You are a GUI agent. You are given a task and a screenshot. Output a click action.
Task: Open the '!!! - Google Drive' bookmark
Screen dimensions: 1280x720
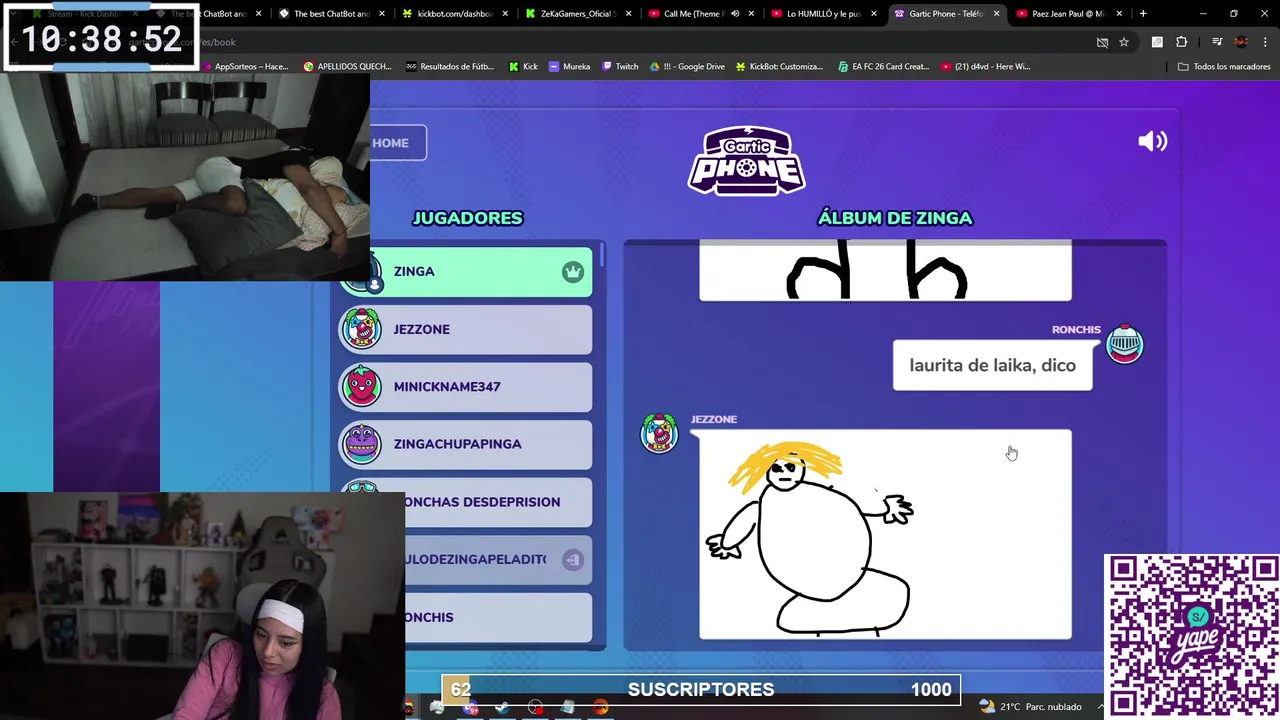pyautogui.click(x=688, y=66)
